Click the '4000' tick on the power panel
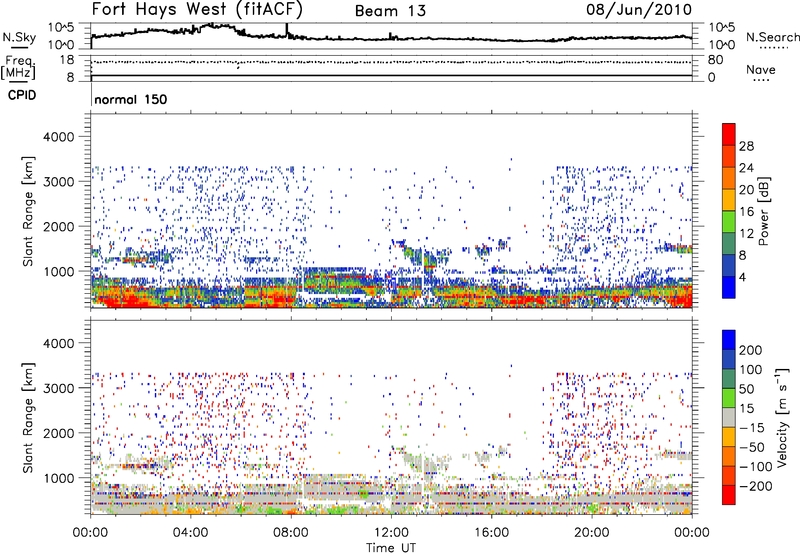This screenshot has height=554, width=800. (x=58, y=137)
